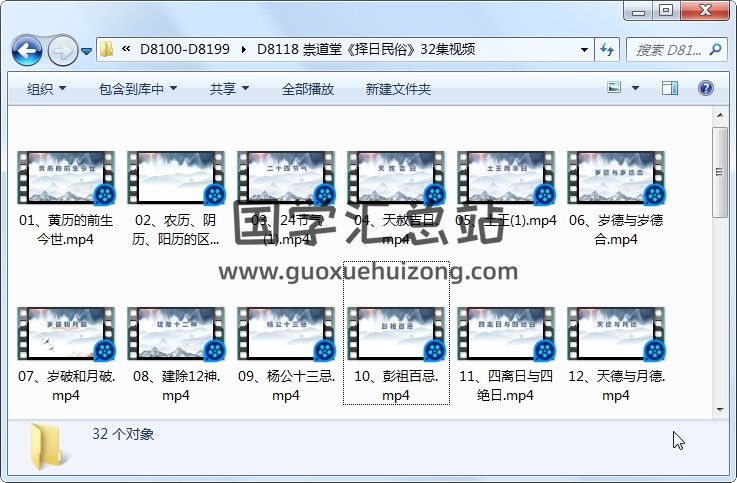
Task: Click the 全部播放 button
Action: (x=308, y=89)
